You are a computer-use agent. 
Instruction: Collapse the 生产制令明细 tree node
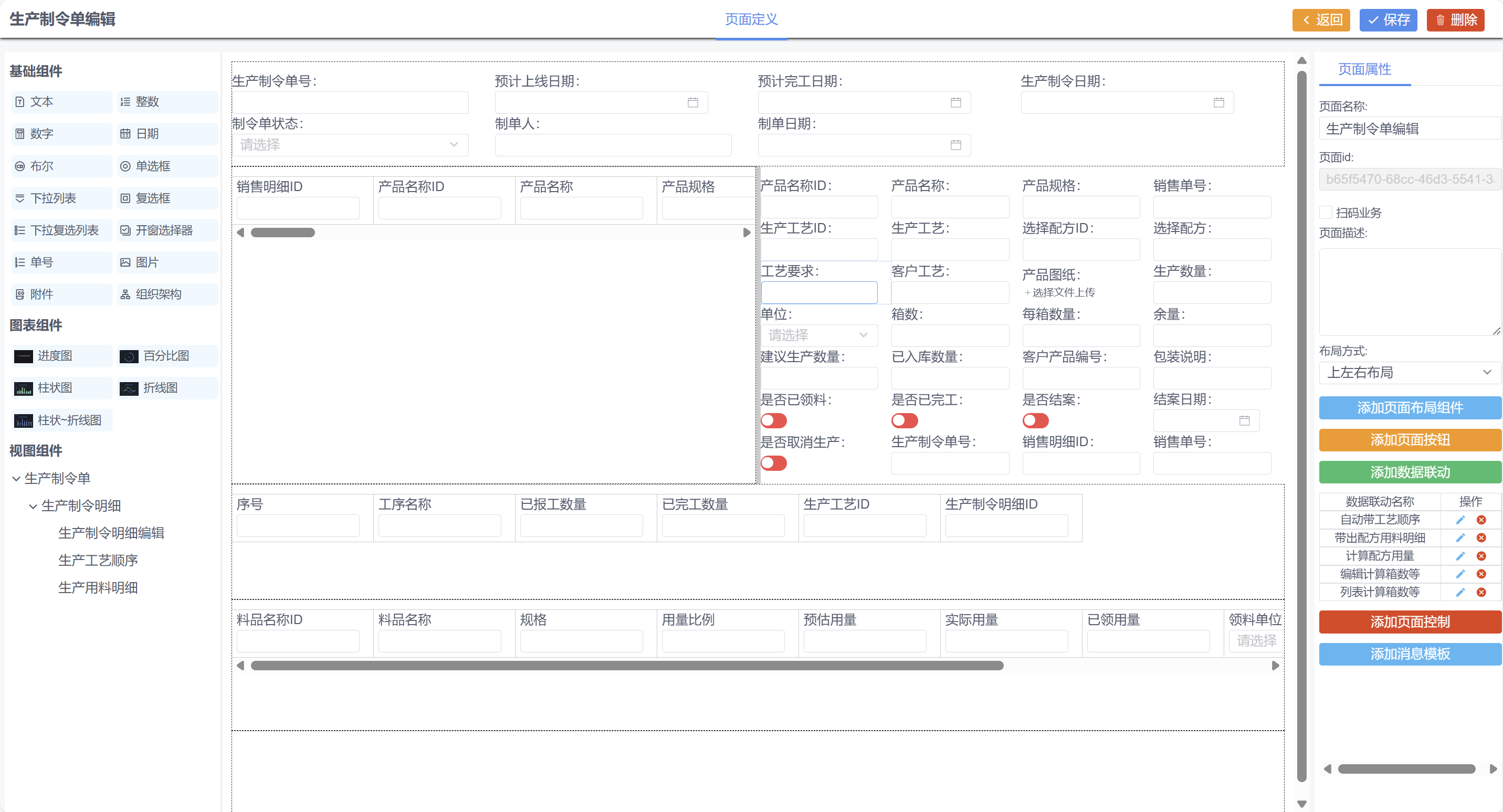33,506
